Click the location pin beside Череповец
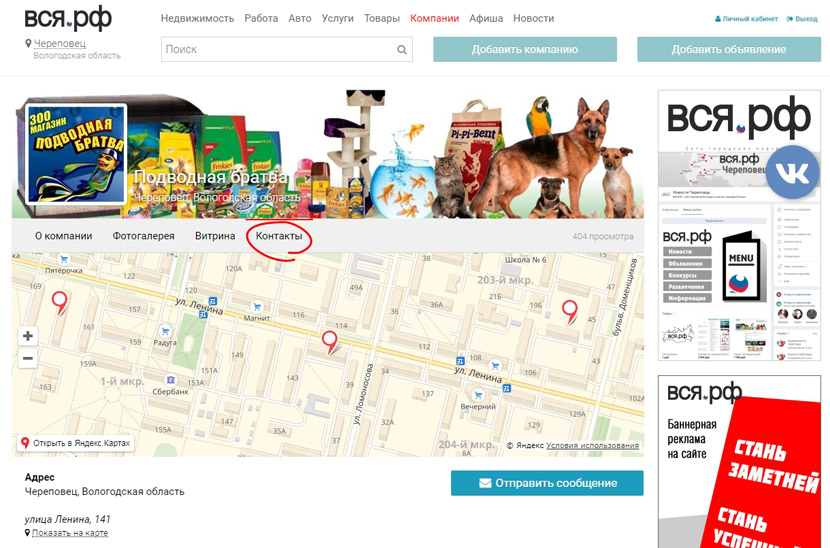 click(28, 43)
